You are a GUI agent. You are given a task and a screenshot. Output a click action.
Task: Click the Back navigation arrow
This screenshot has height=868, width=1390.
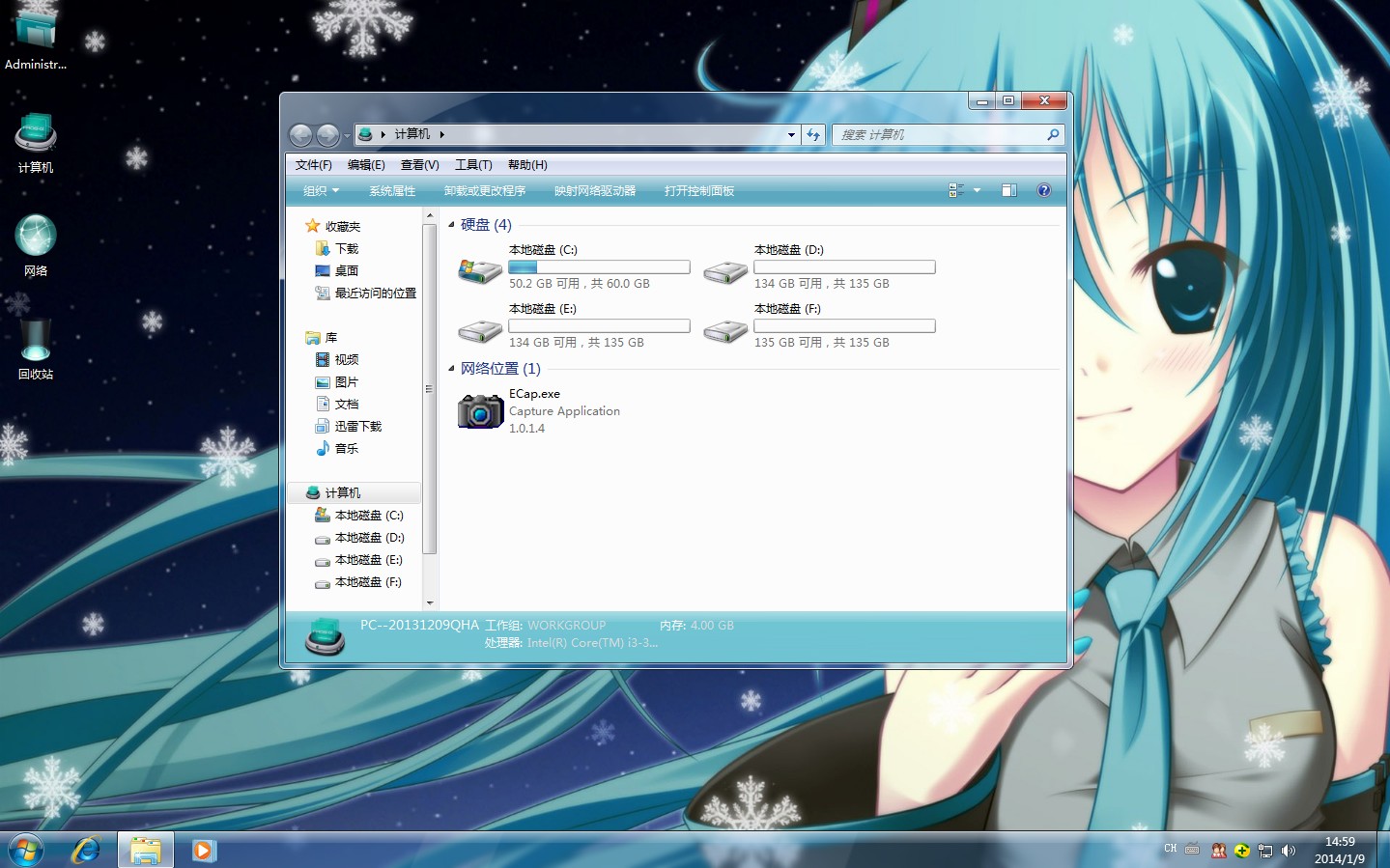300,135
